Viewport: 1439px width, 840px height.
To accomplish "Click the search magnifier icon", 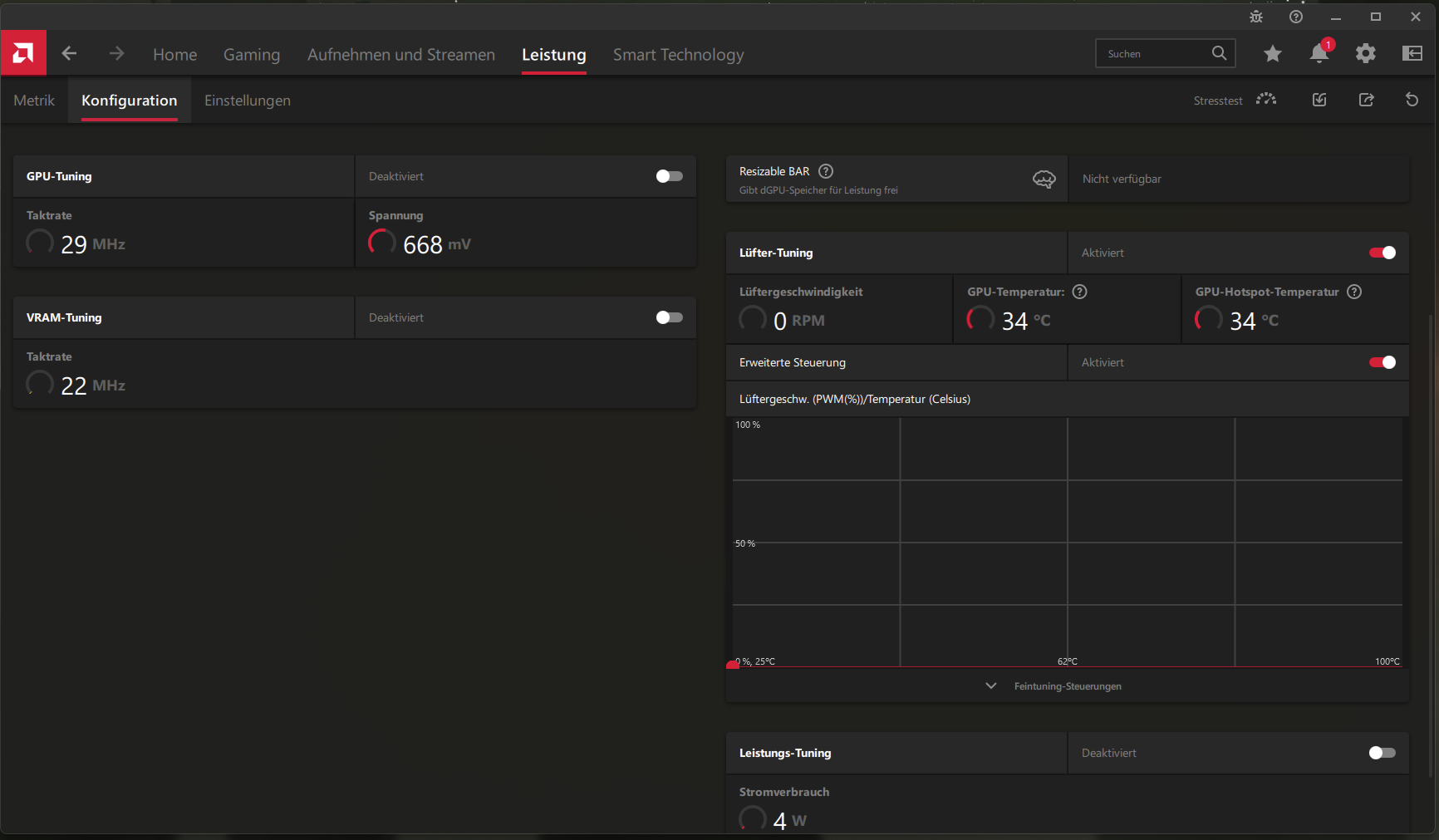I will coord(1219,53).
